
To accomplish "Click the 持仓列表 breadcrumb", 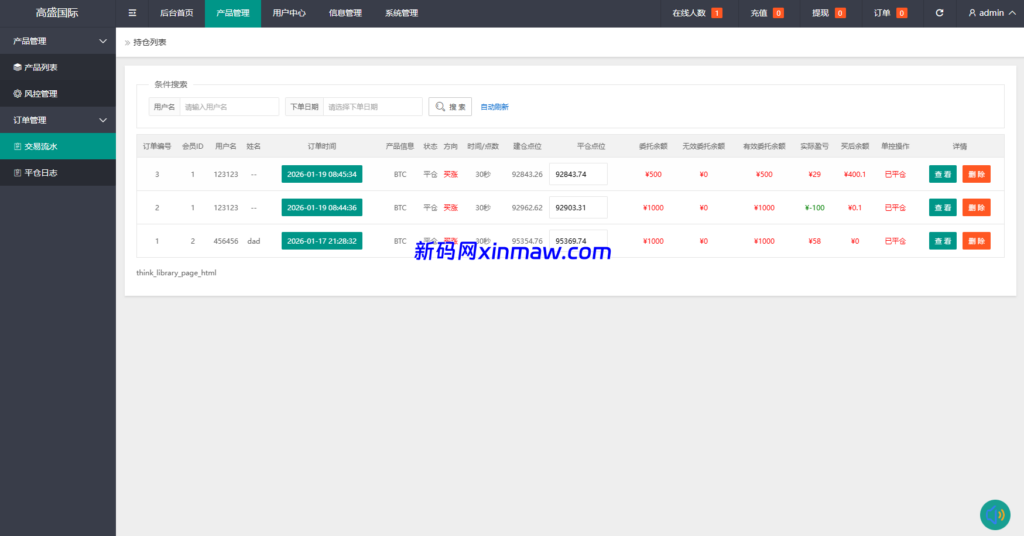I will 150,42.
